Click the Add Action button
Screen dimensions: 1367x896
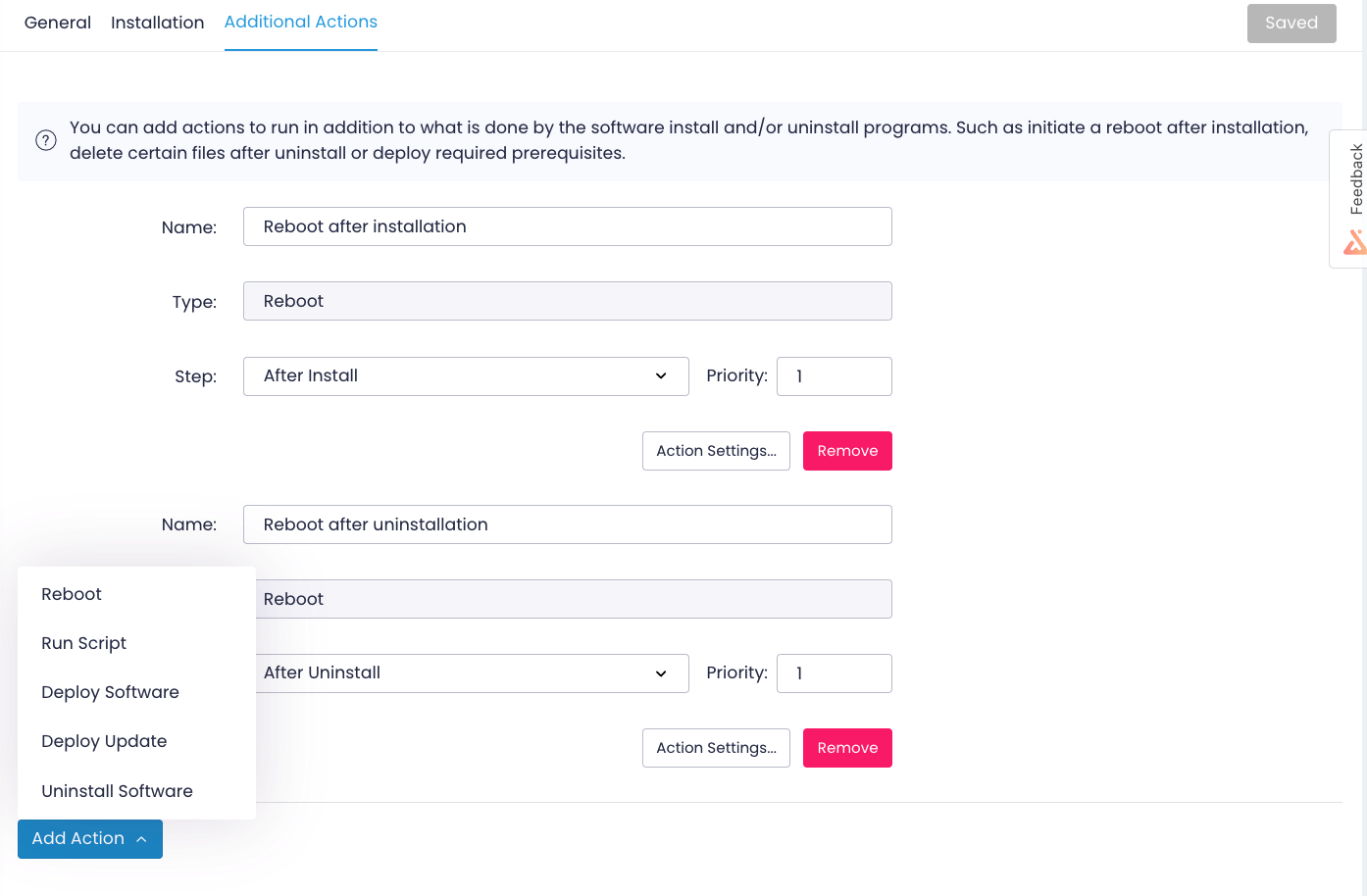tap(78, 838)
